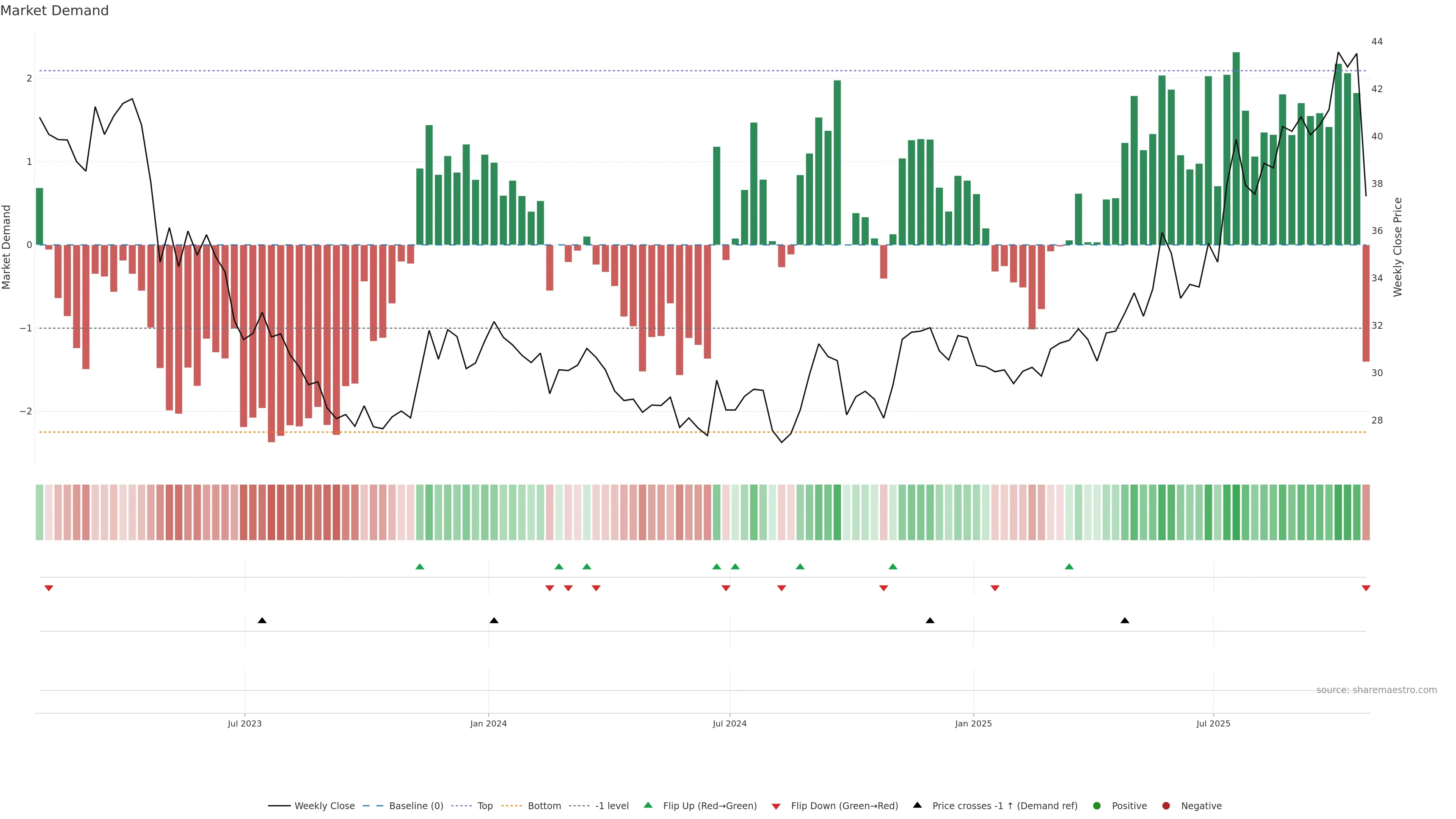Click the black Price crosses -1 legend triangle

917,805
